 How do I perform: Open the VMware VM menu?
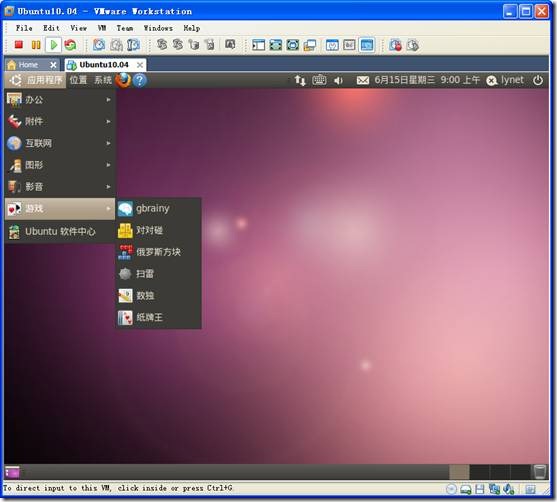pyautogui.click(x=102, y=28)
